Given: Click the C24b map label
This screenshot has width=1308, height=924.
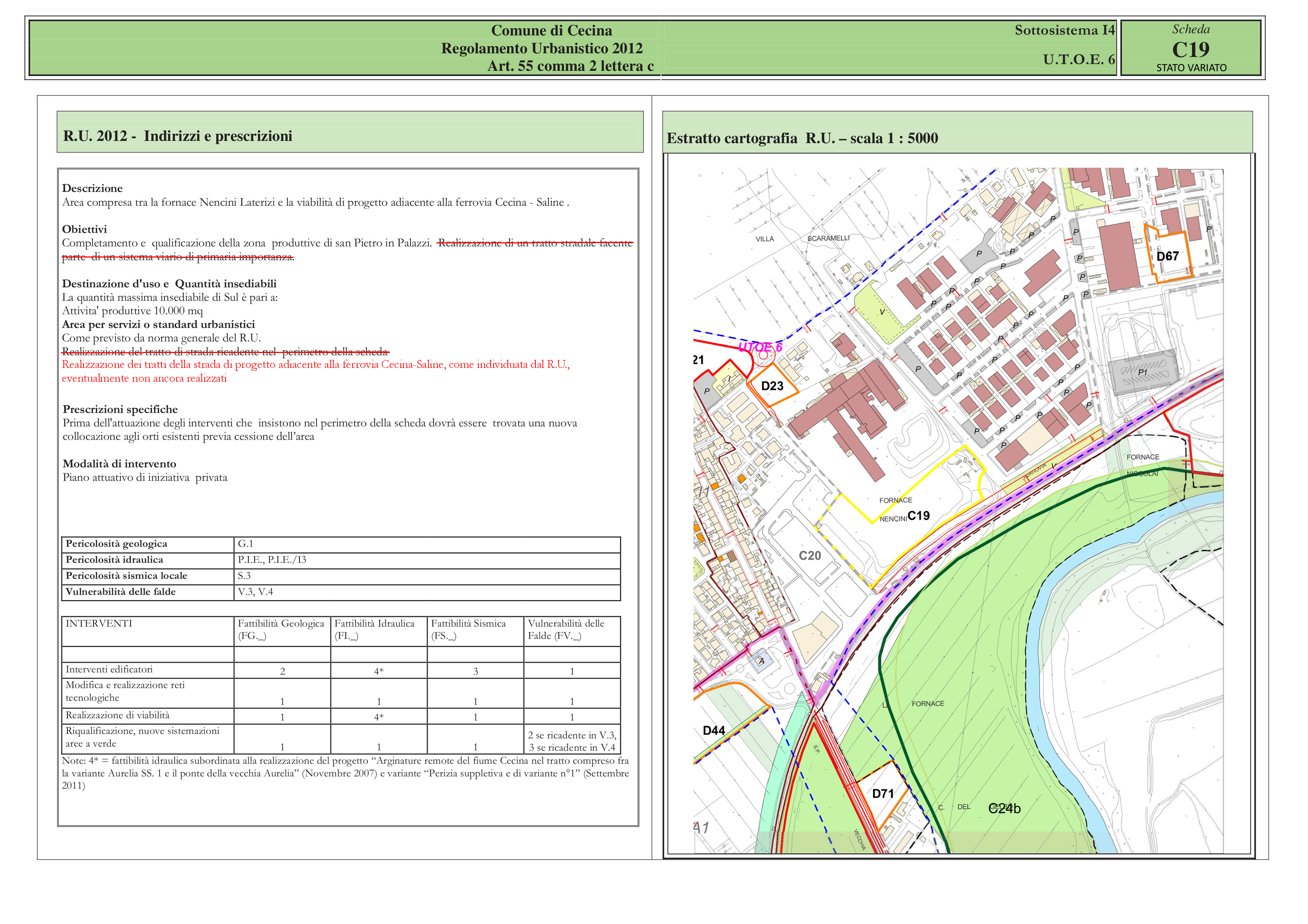Looking at the screenshot, I should [1004, 808].
